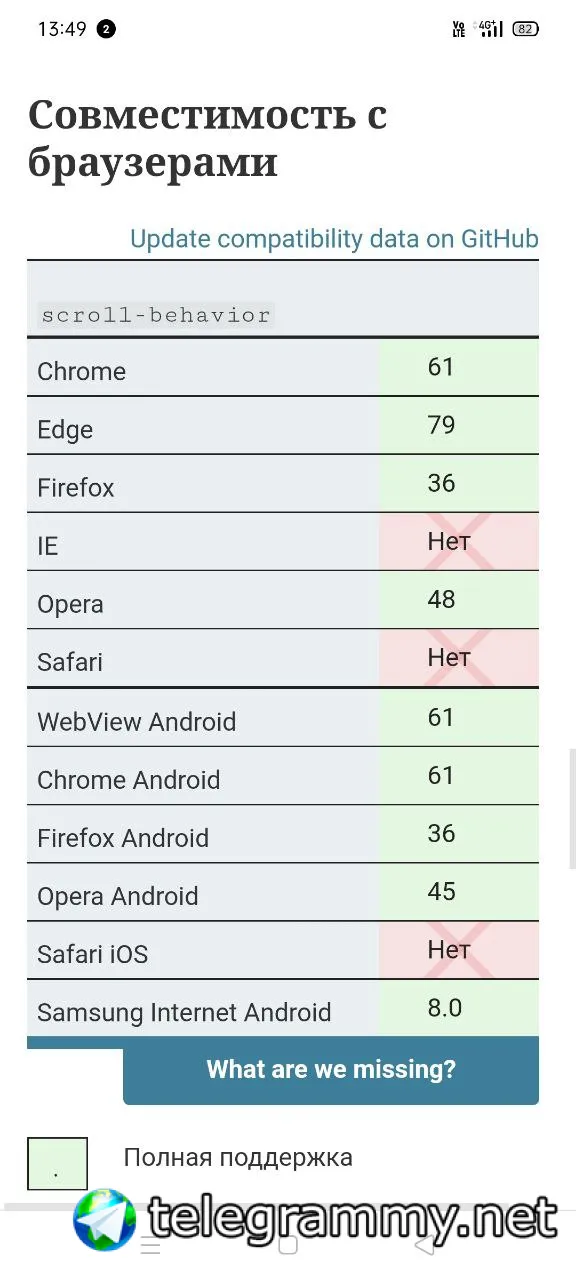
Task: Open Update compatibility data on GitHub link
Action: tap(334, 239)
